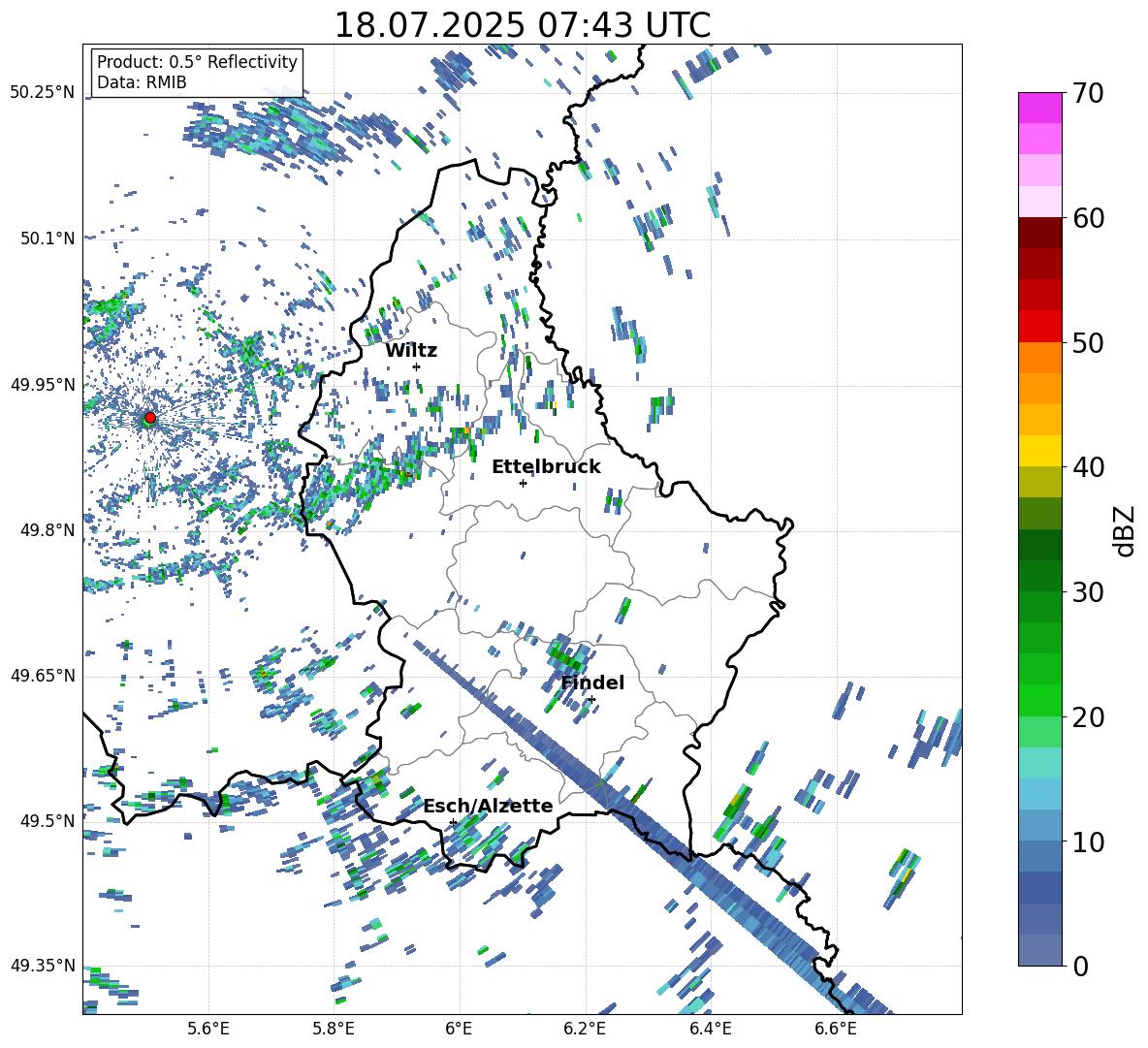Screen dimensions: 1148x1048
Task: Click the 49.95°N latitude label
Action: pos(43,384)
